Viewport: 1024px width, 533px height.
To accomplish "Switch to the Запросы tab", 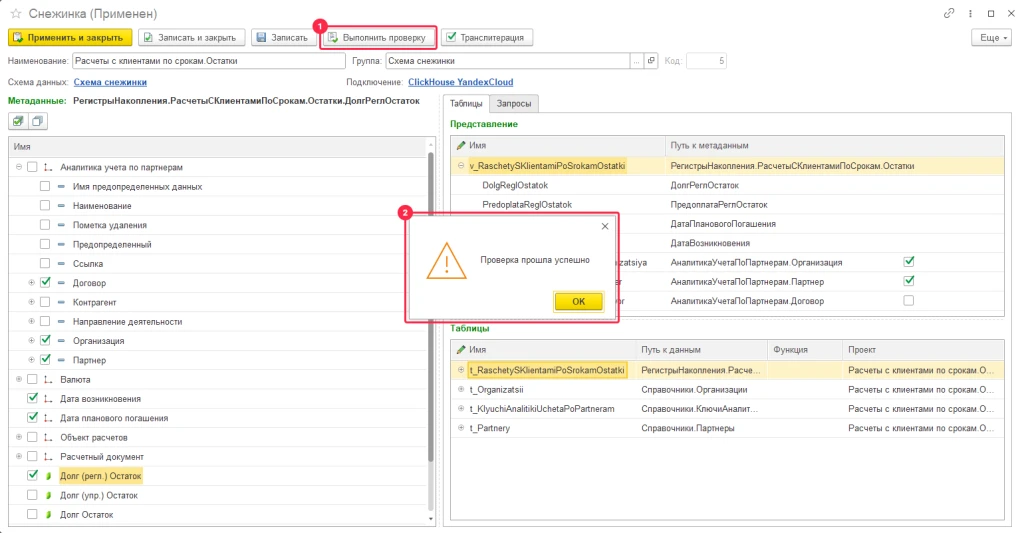I will (515, 103).
